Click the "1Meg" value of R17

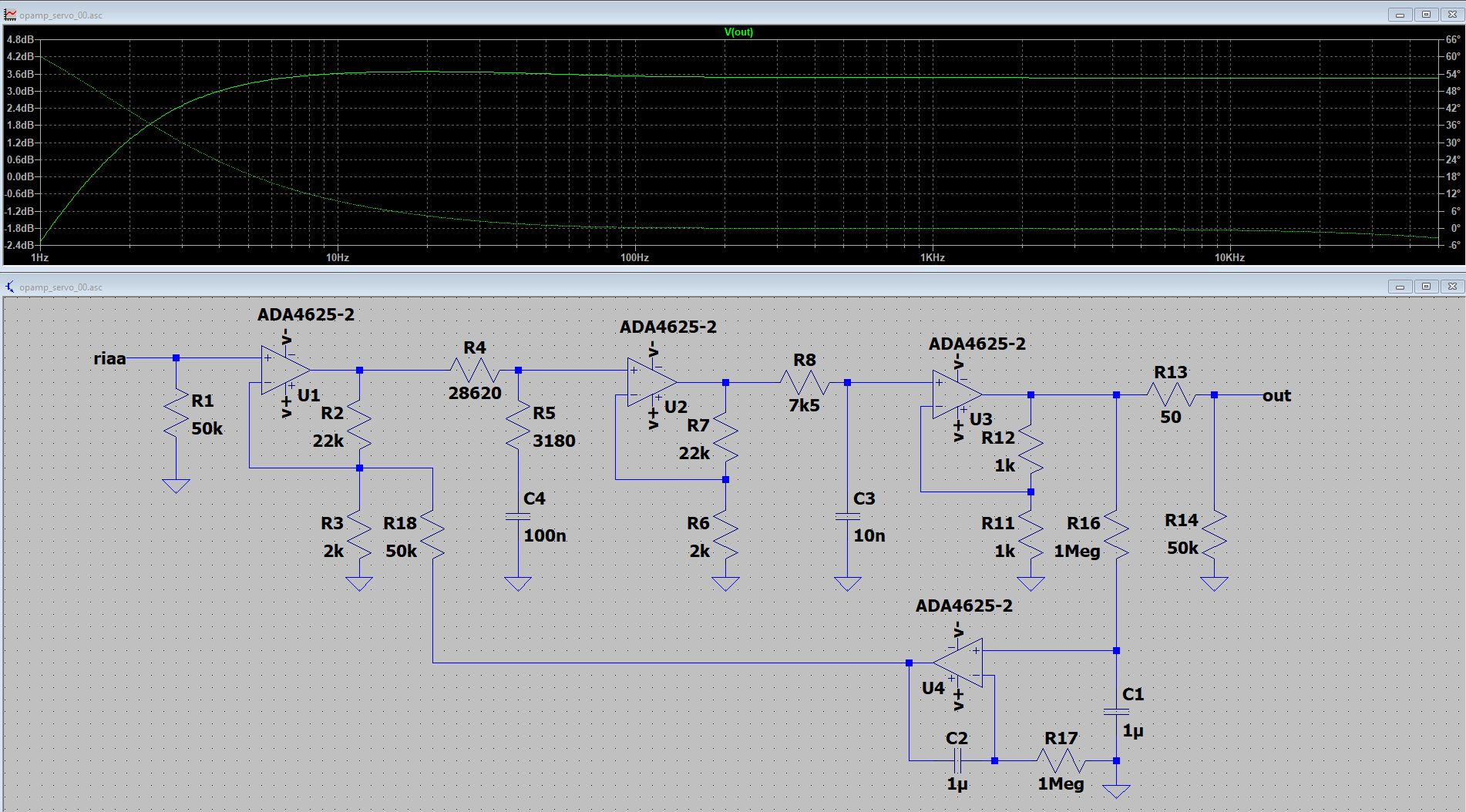[1061, 783]
